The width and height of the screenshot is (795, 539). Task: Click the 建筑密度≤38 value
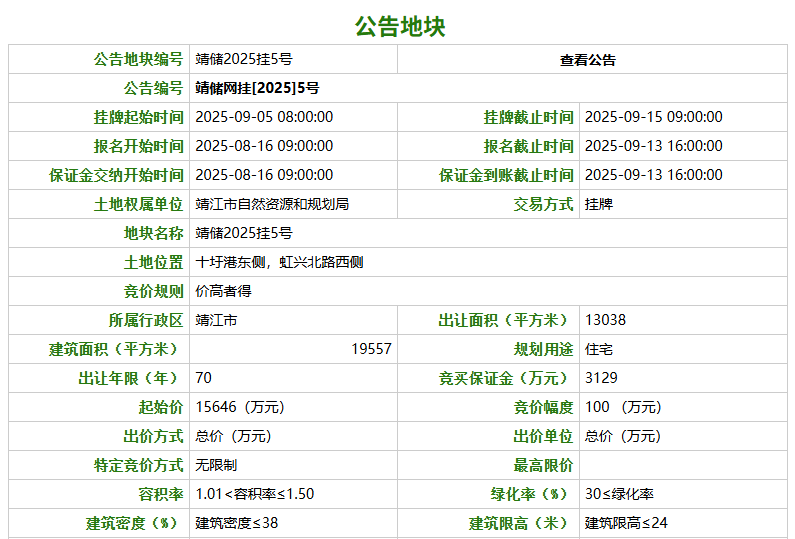[237, 523]
